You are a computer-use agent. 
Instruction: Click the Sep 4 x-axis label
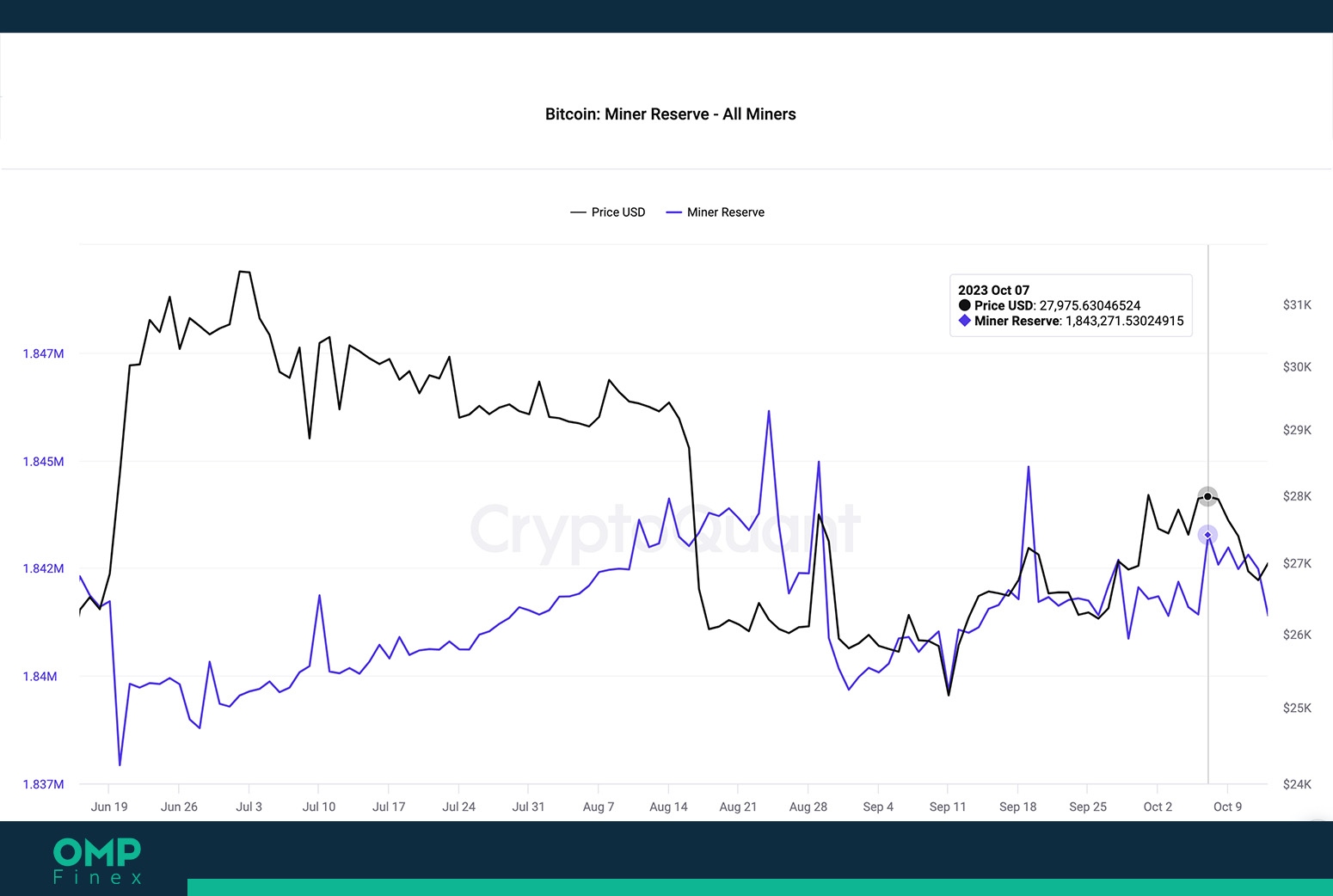(x=878, y=807)
